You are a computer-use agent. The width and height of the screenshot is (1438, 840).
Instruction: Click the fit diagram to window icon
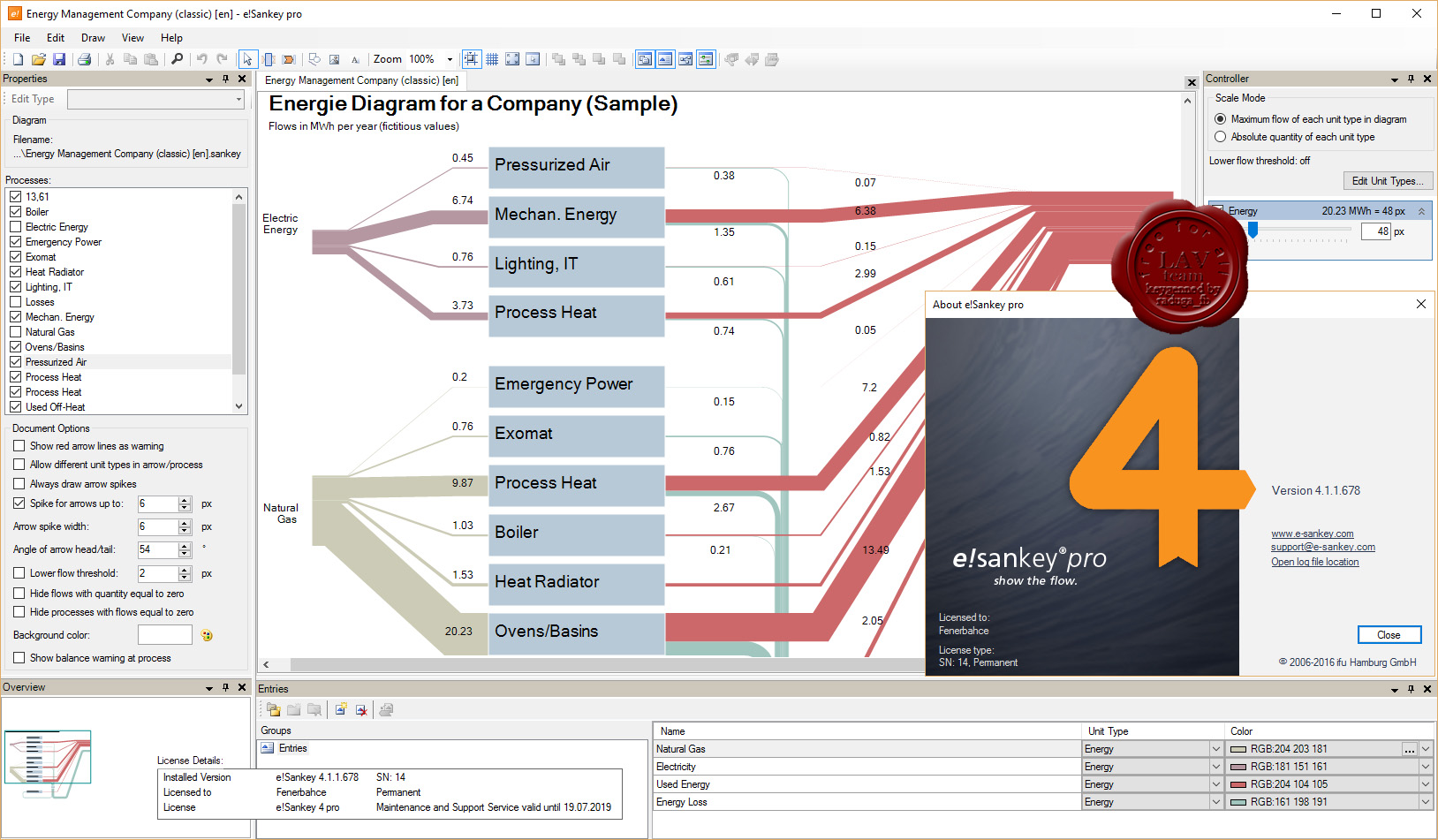click(512, 59)
